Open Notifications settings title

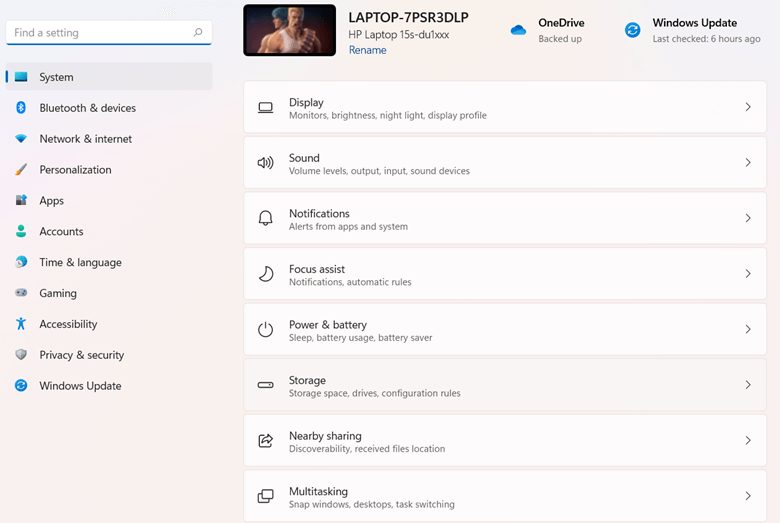coord(319,213)
